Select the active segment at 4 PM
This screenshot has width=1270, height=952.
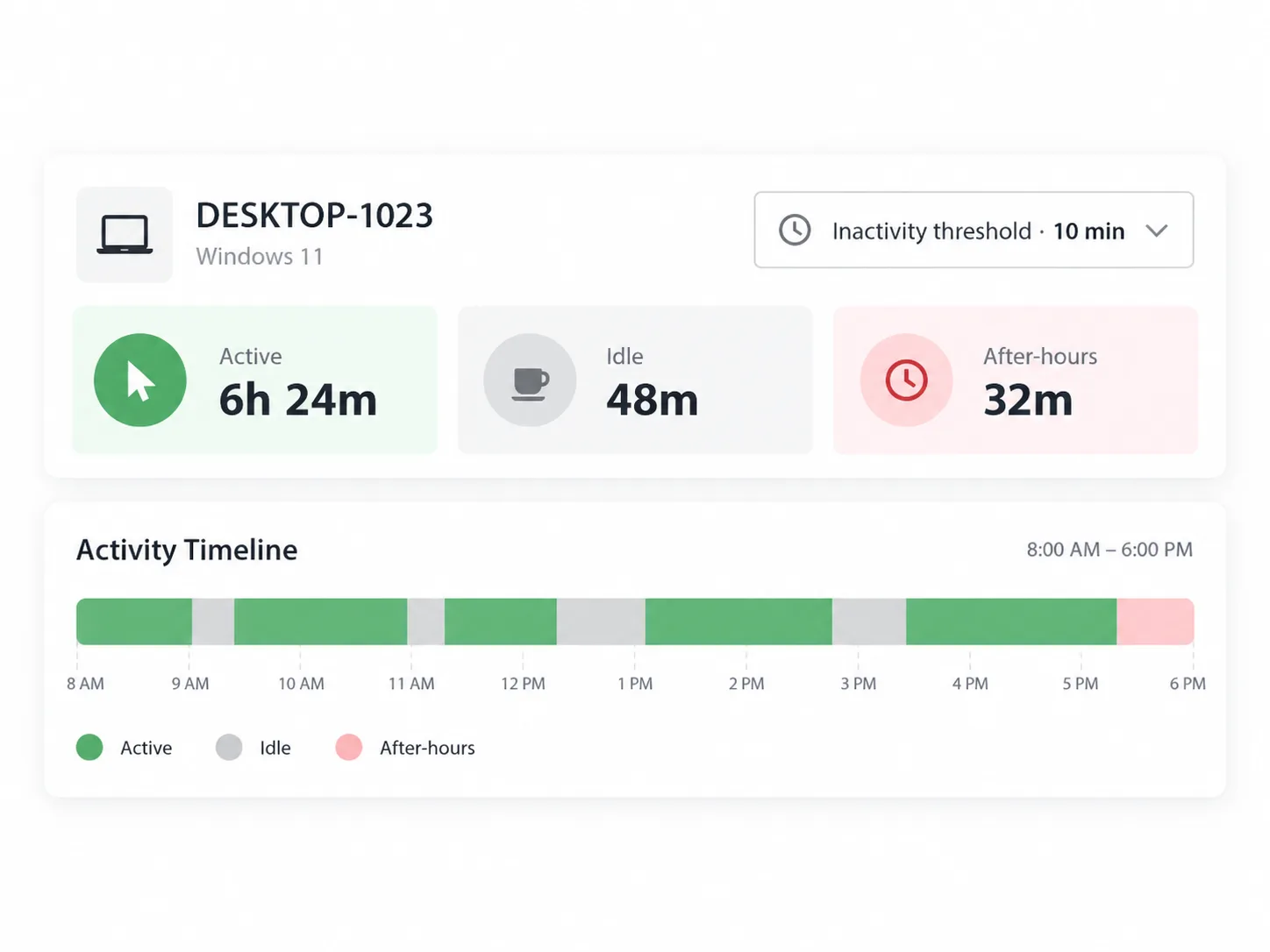pos(1011,622)
